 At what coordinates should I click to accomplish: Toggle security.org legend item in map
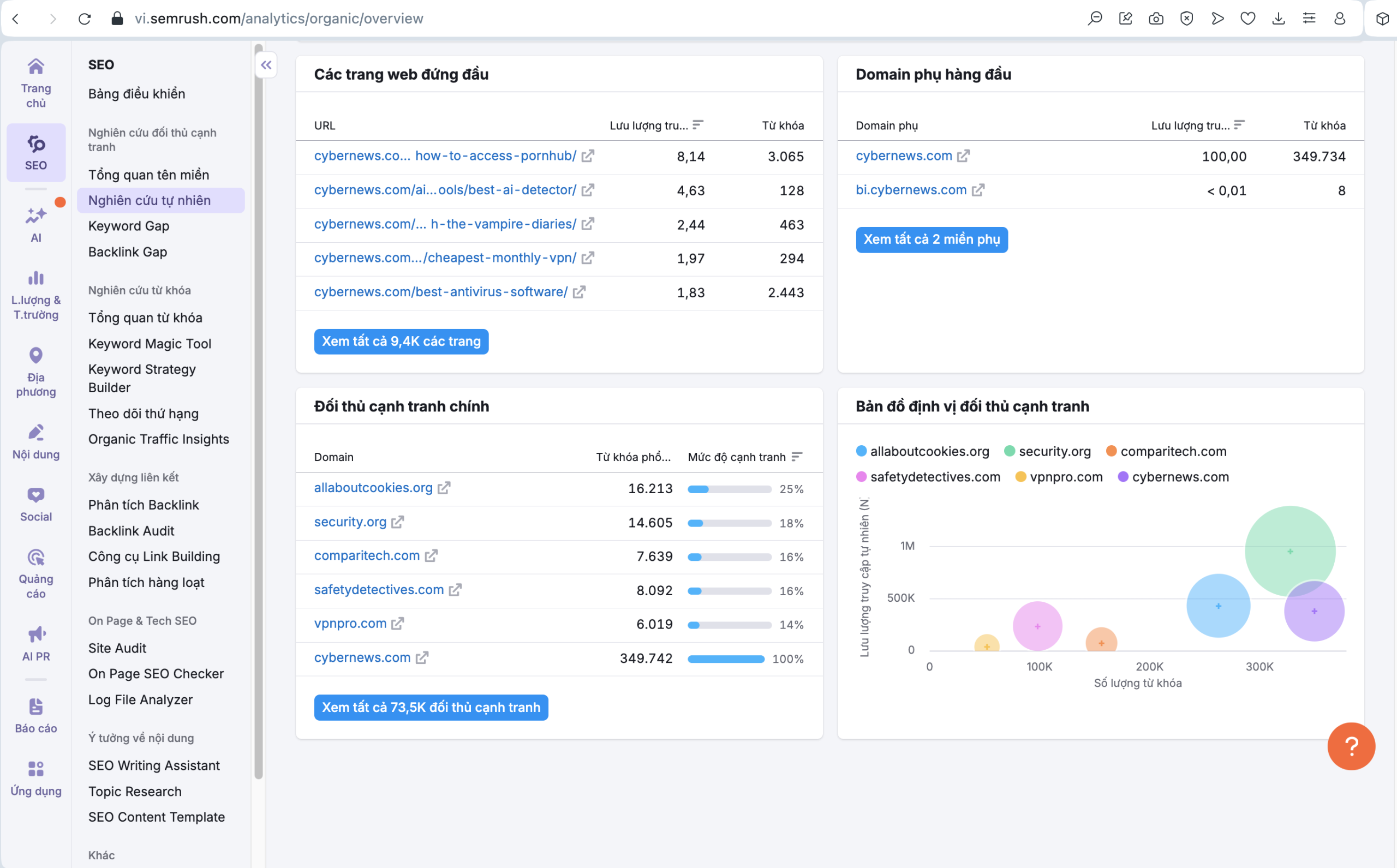[x=1047, y=451]
